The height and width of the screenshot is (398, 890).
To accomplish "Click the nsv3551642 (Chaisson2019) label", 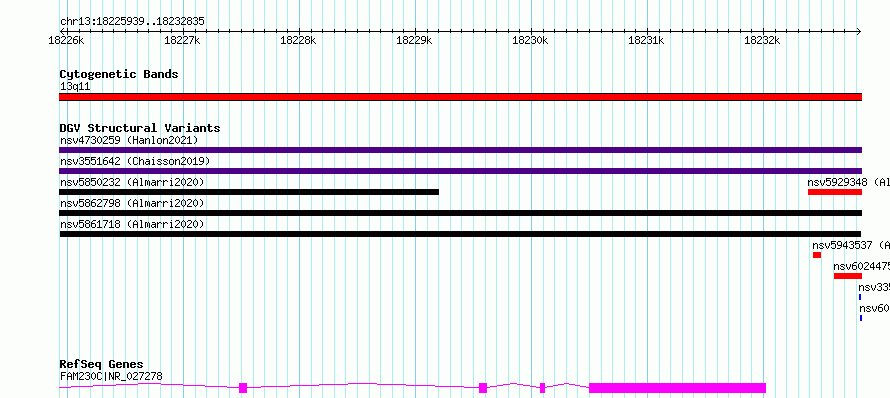I will [135, 161].
